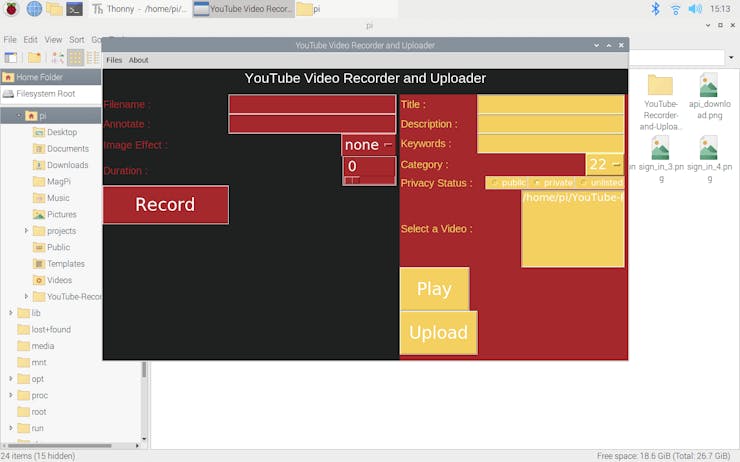Click the Play button
740x462 pixels.
coord(434,288)
